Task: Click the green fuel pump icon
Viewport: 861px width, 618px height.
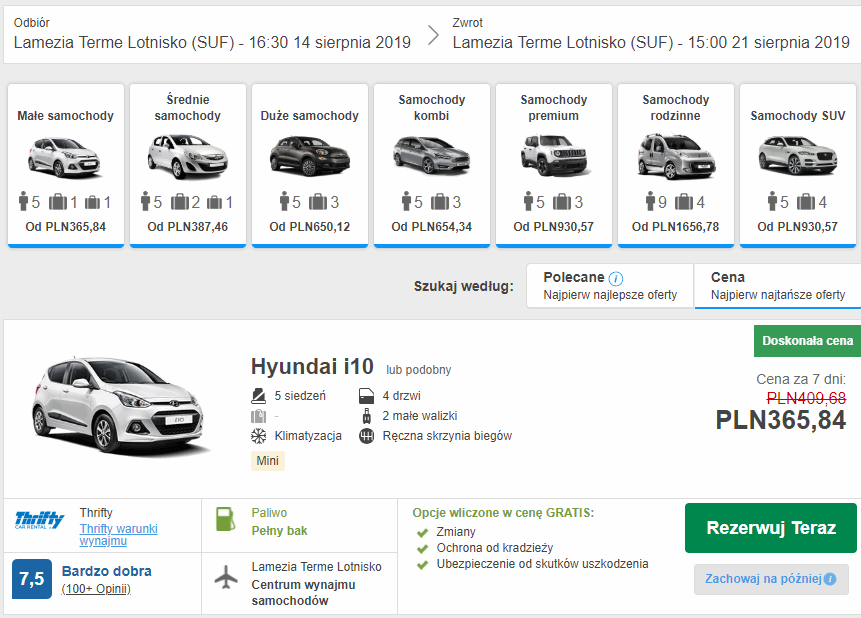Action: (x=226, y=520)
